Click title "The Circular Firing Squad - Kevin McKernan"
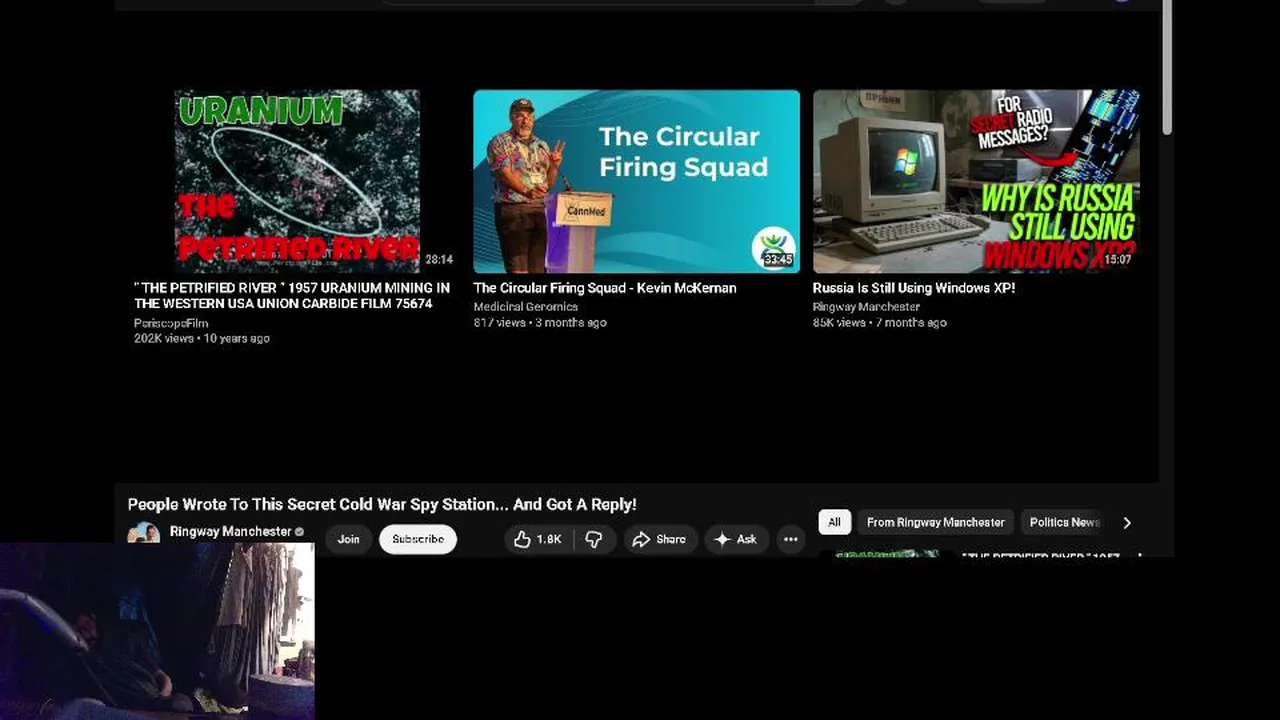Screen dimensions: 1280x720 pos(605,288)
